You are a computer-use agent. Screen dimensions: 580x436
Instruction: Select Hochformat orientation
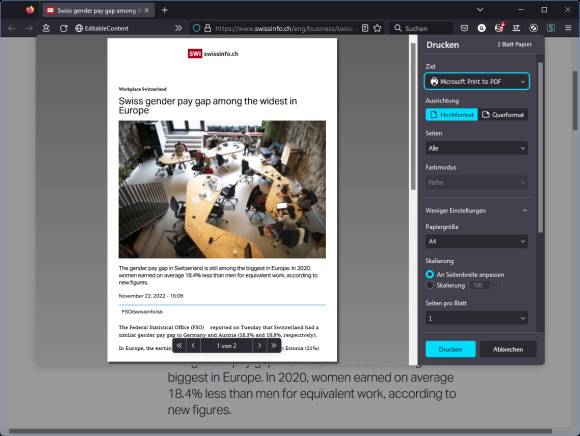452,115
